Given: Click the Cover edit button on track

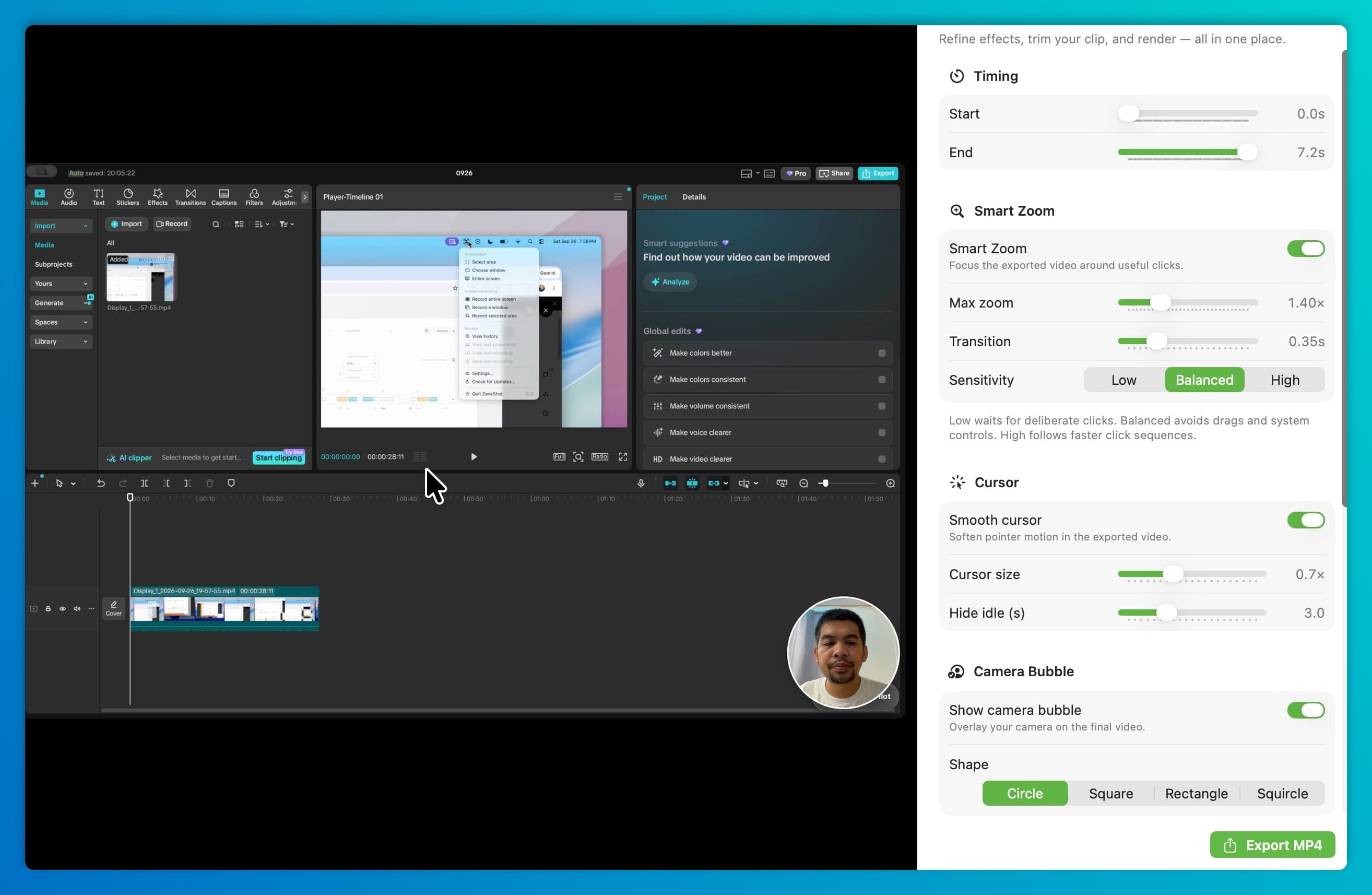Looking at the screenshot, I should [x=114, y=608].
